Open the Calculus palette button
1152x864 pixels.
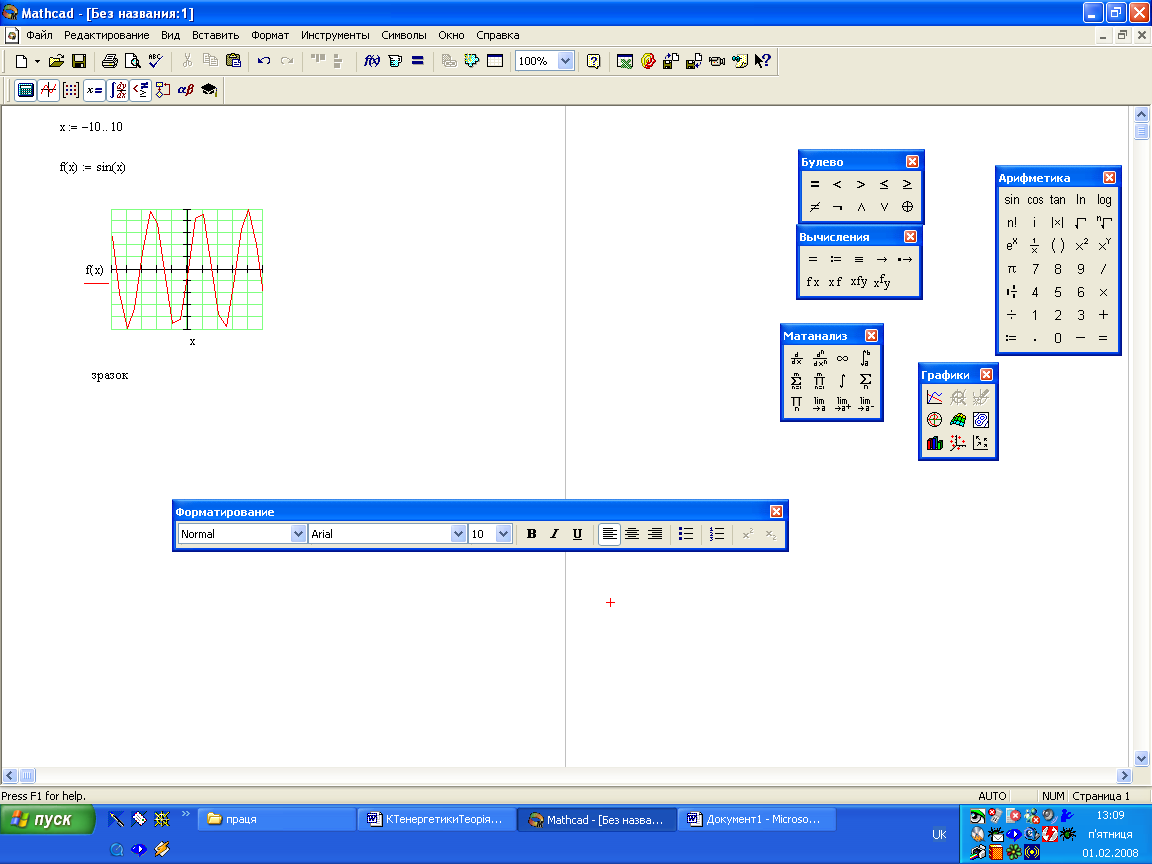[118, 90]
